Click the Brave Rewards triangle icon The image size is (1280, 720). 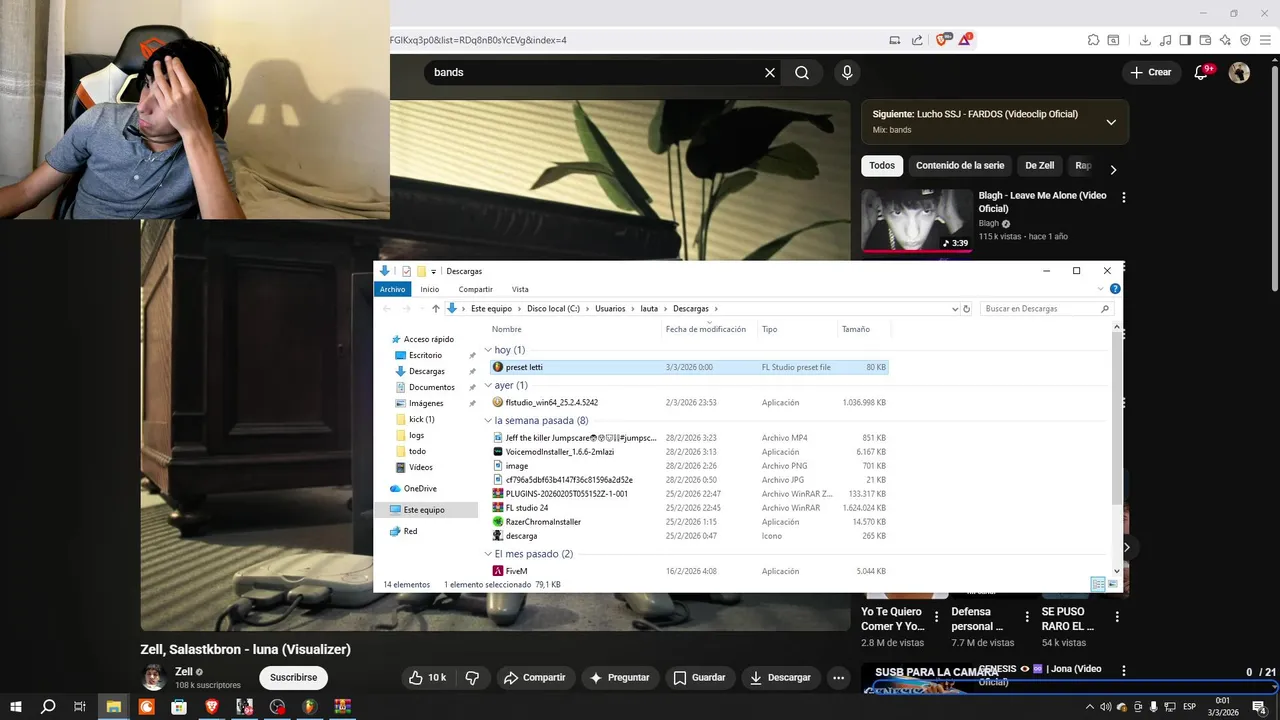965,40
